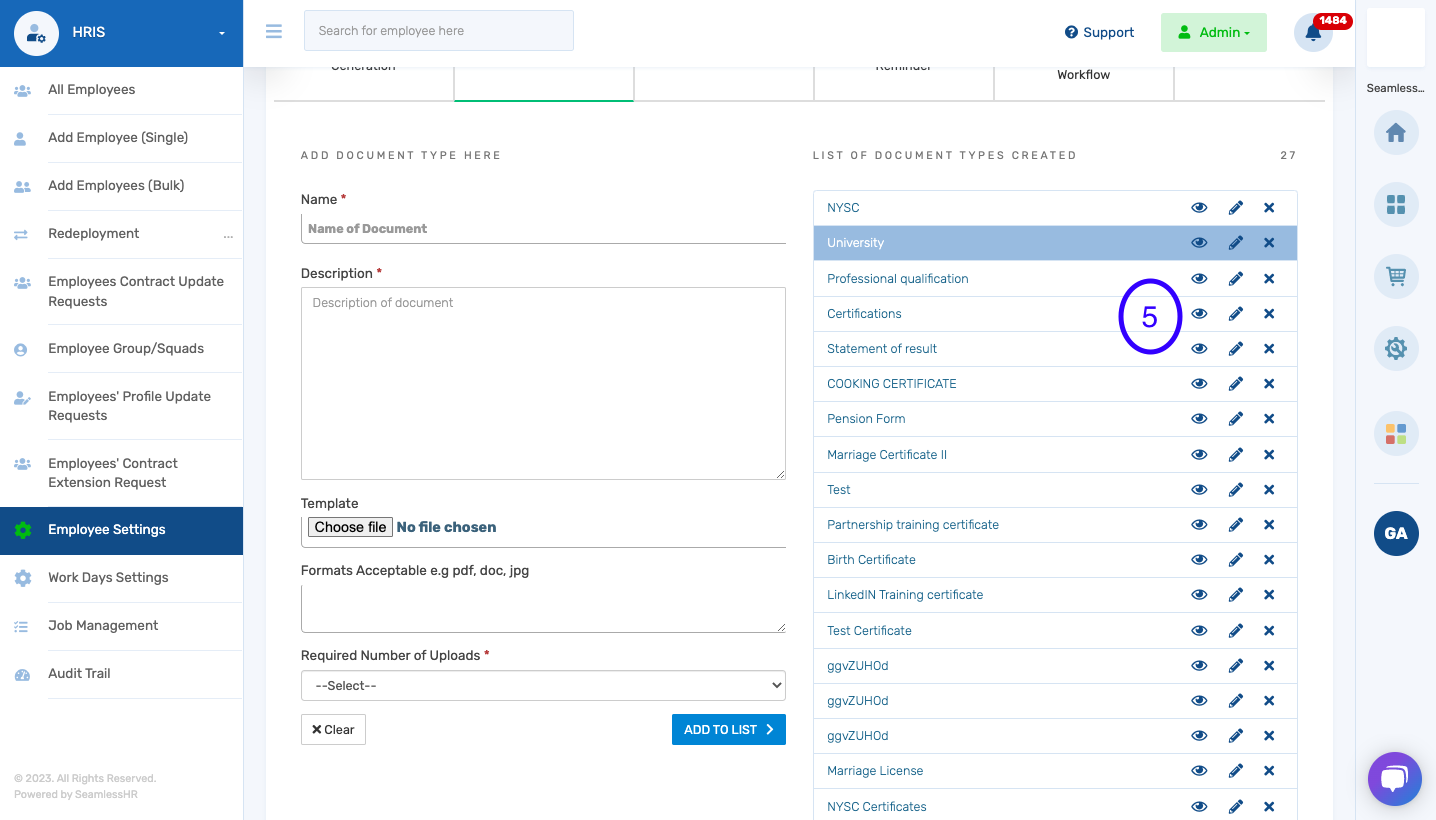Open the chat support bubble

tap(1395, 779)
